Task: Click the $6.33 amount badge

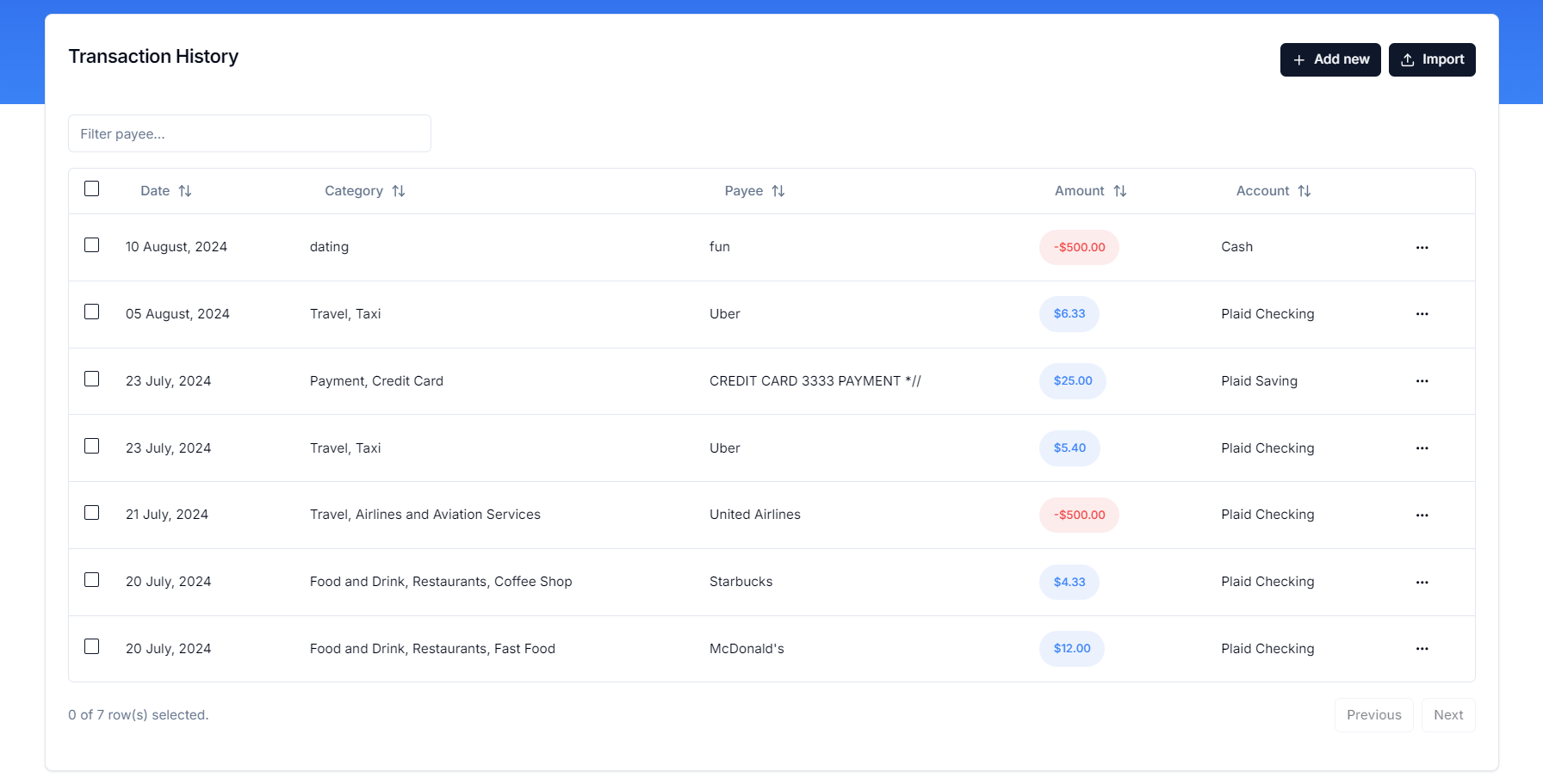Action: pyautogui.click(x=1069, y=314)
